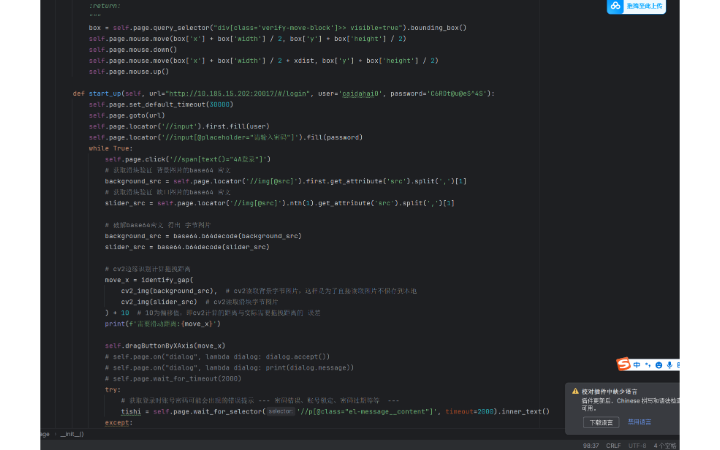The image size is (720, 450).
Task: Click the microphone voice input icon
Action: tap(669, 365)
